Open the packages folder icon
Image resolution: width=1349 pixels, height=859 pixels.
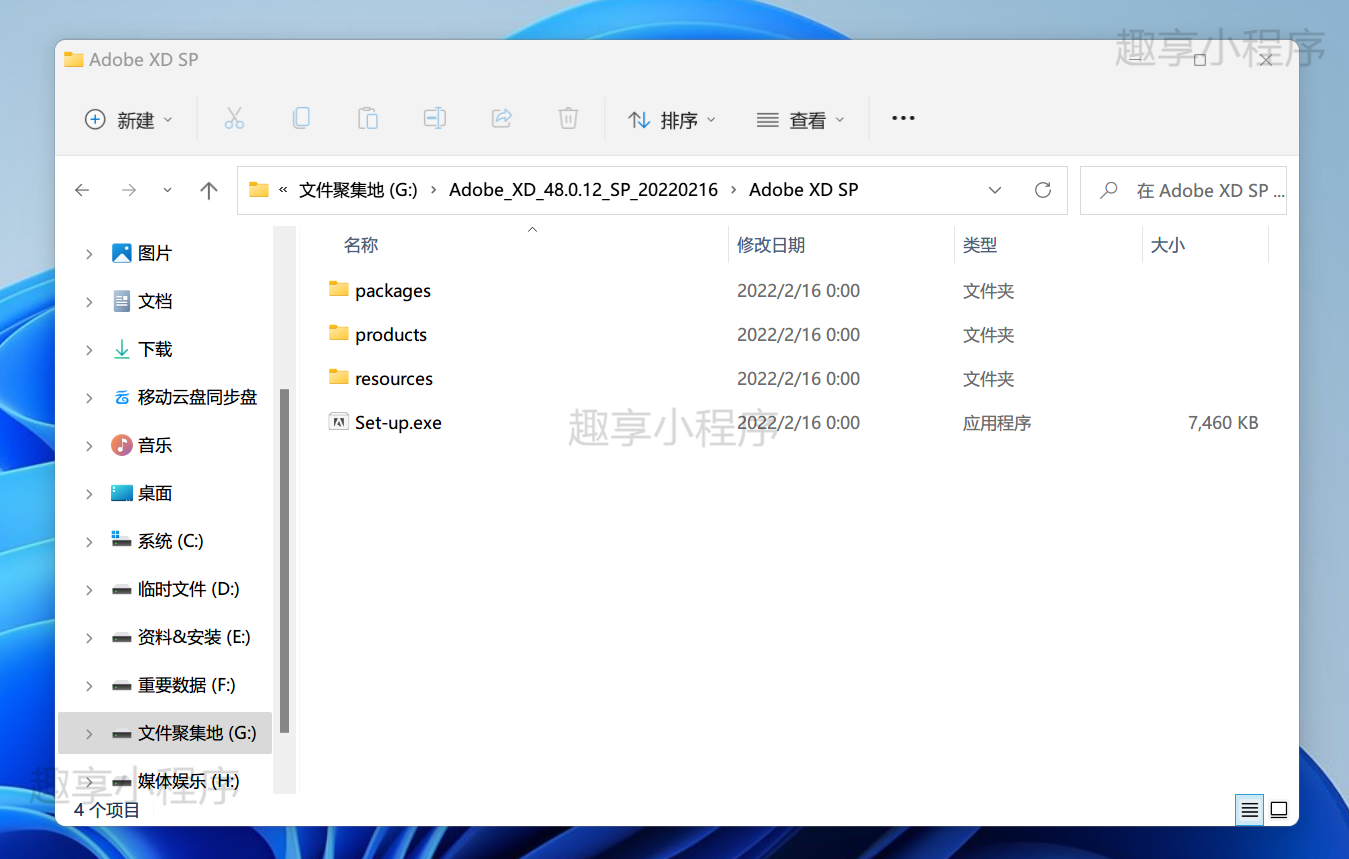click(338, 290)
